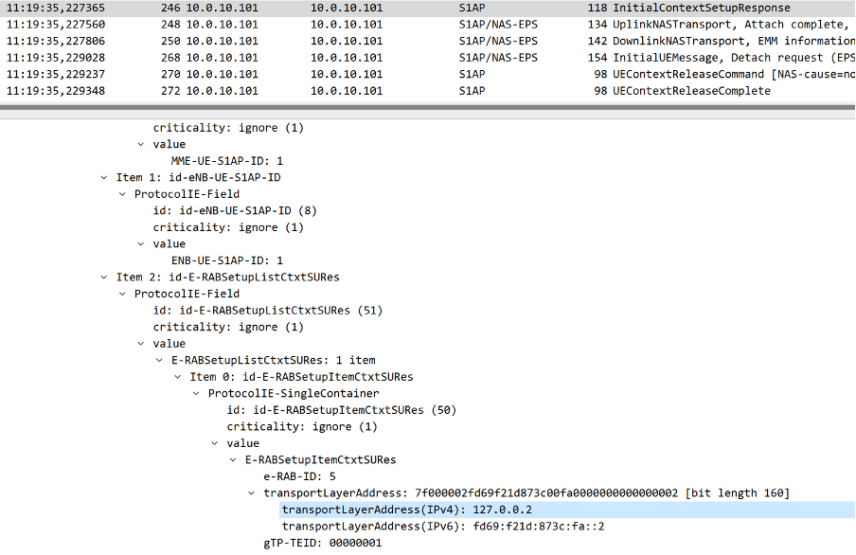This screenshot has width=856, height=555.
Task: Collapse E-RABSetupListCtxtSURes: 1 item node
Action: coord(160,360)
